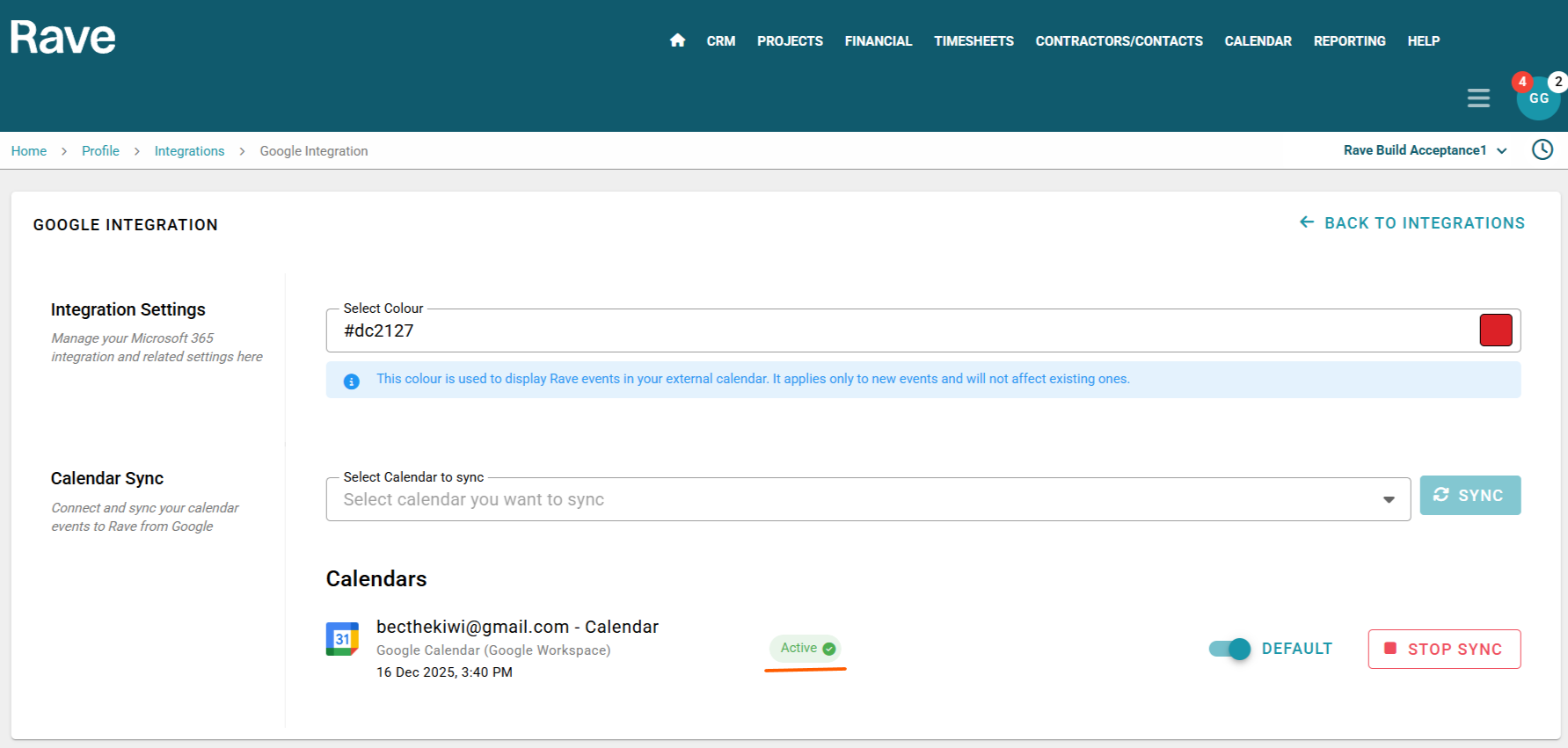1568x748 pixels.
Task: Open the Financial menu
Action: (x=879, y=41)
